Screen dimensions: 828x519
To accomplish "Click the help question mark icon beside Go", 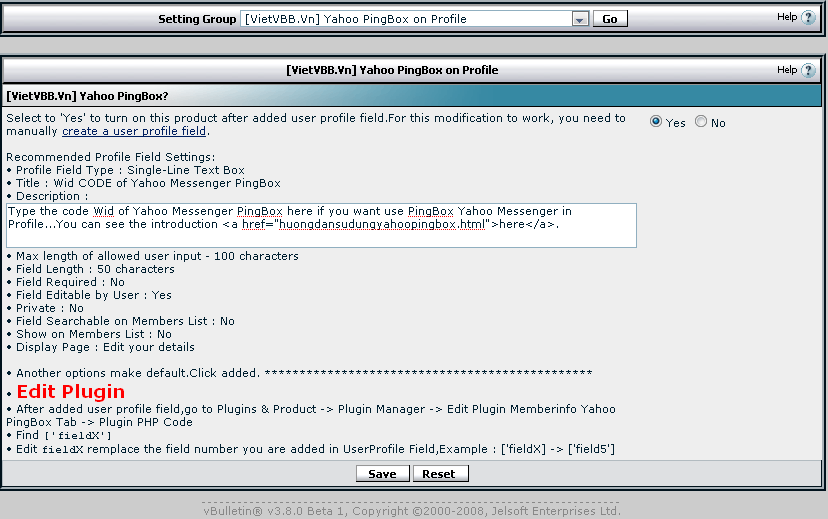I will (808, 18).
